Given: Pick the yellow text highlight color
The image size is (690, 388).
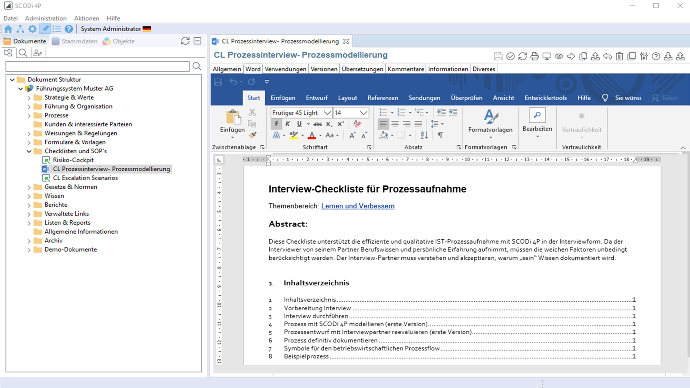Looking at the screenshot, I should click(x=294, y=135).
